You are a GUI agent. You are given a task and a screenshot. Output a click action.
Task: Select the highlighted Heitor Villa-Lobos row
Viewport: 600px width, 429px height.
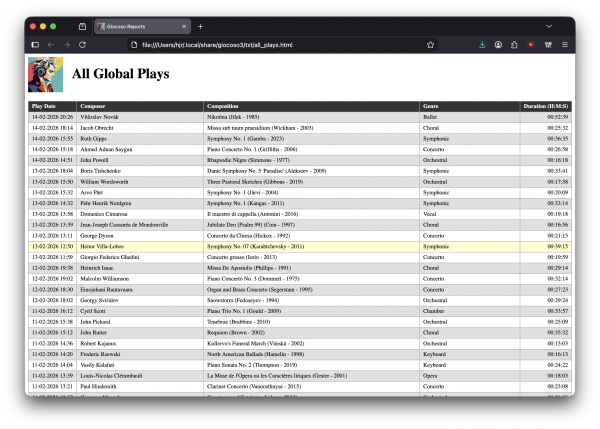click(x=300, y=245)
